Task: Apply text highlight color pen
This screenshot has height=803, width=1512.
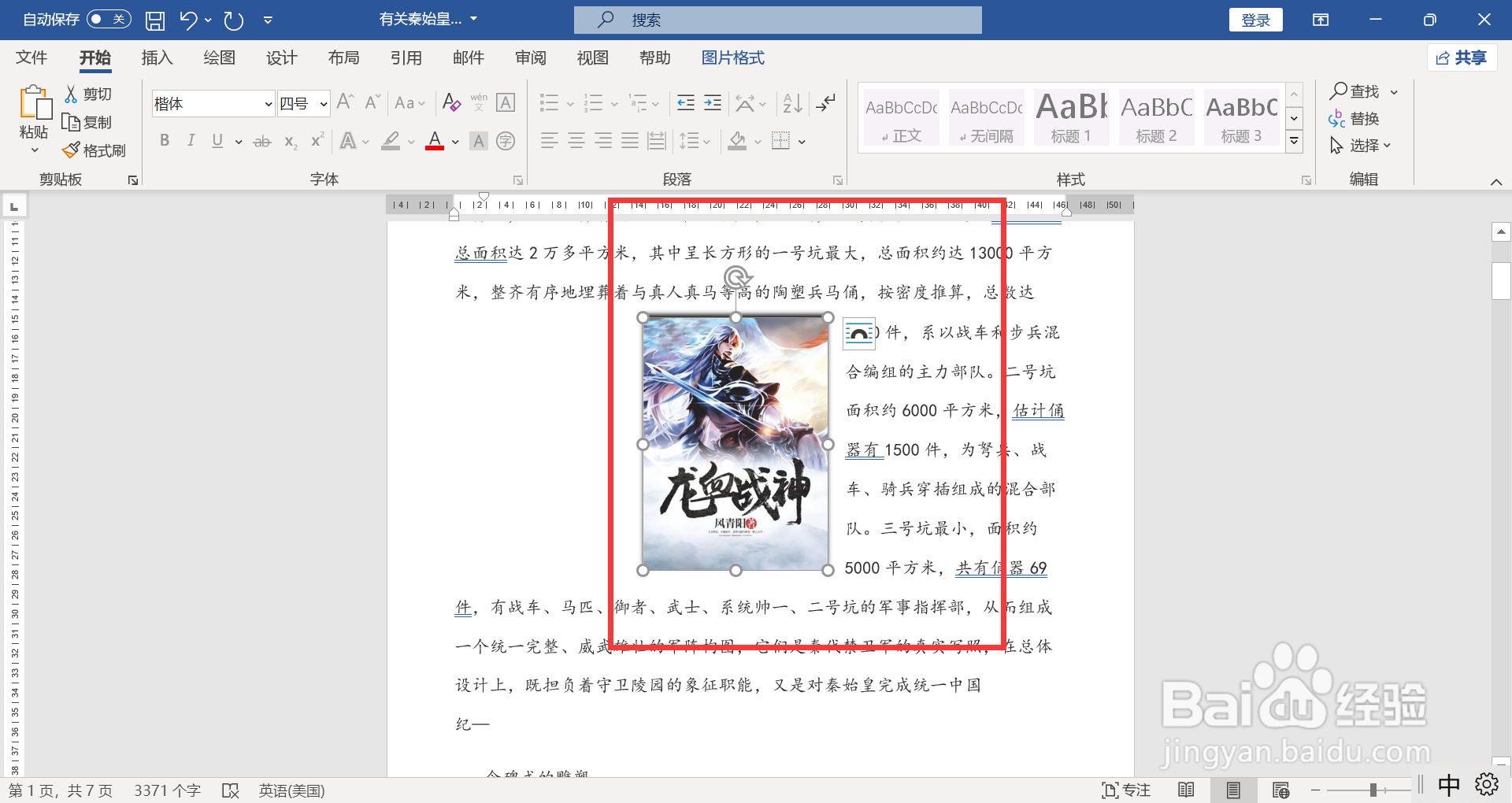Action: point(391,141)
